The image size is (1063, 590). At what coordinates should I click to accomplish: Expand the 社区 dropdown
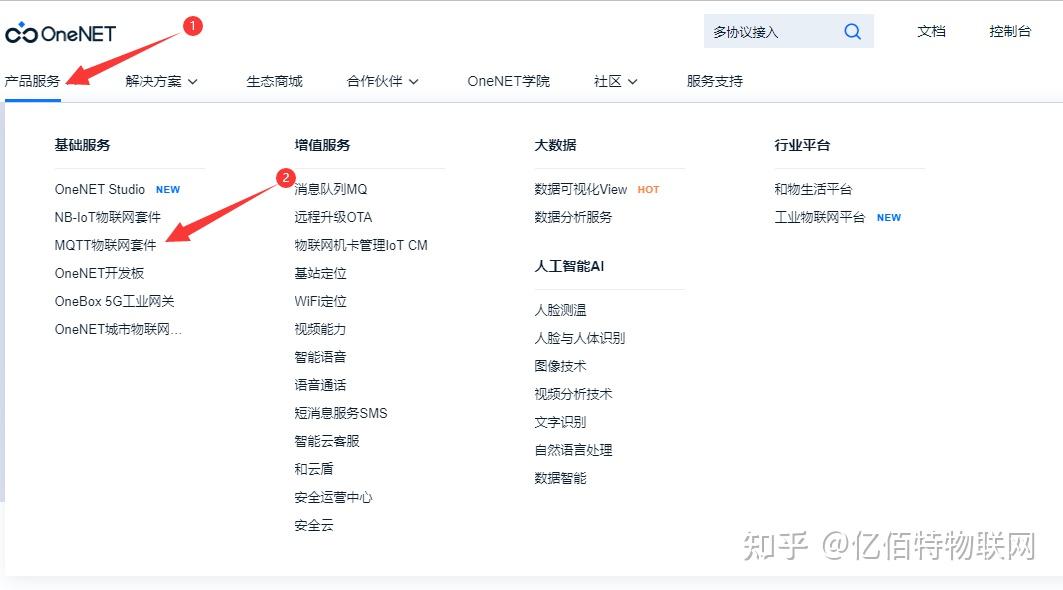pyautogui.click(x=611, y=81)
